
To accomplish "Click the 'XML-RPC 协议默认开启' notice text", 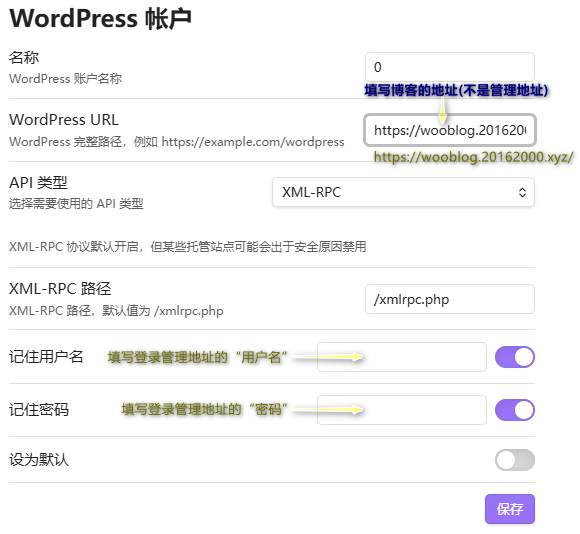I will (x=188, y=247).
